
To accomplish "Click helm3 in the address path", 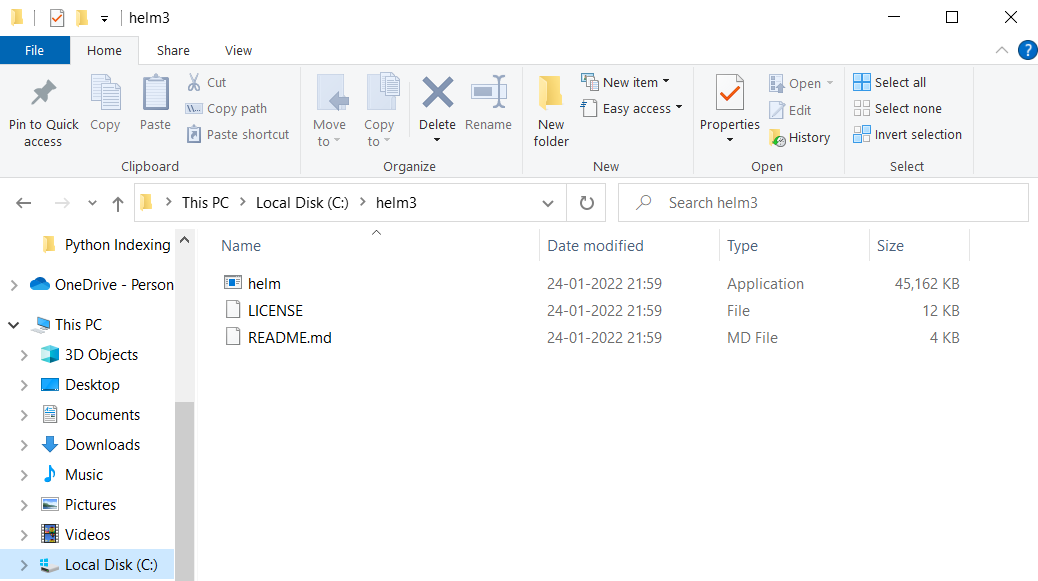I will [396, 202].
